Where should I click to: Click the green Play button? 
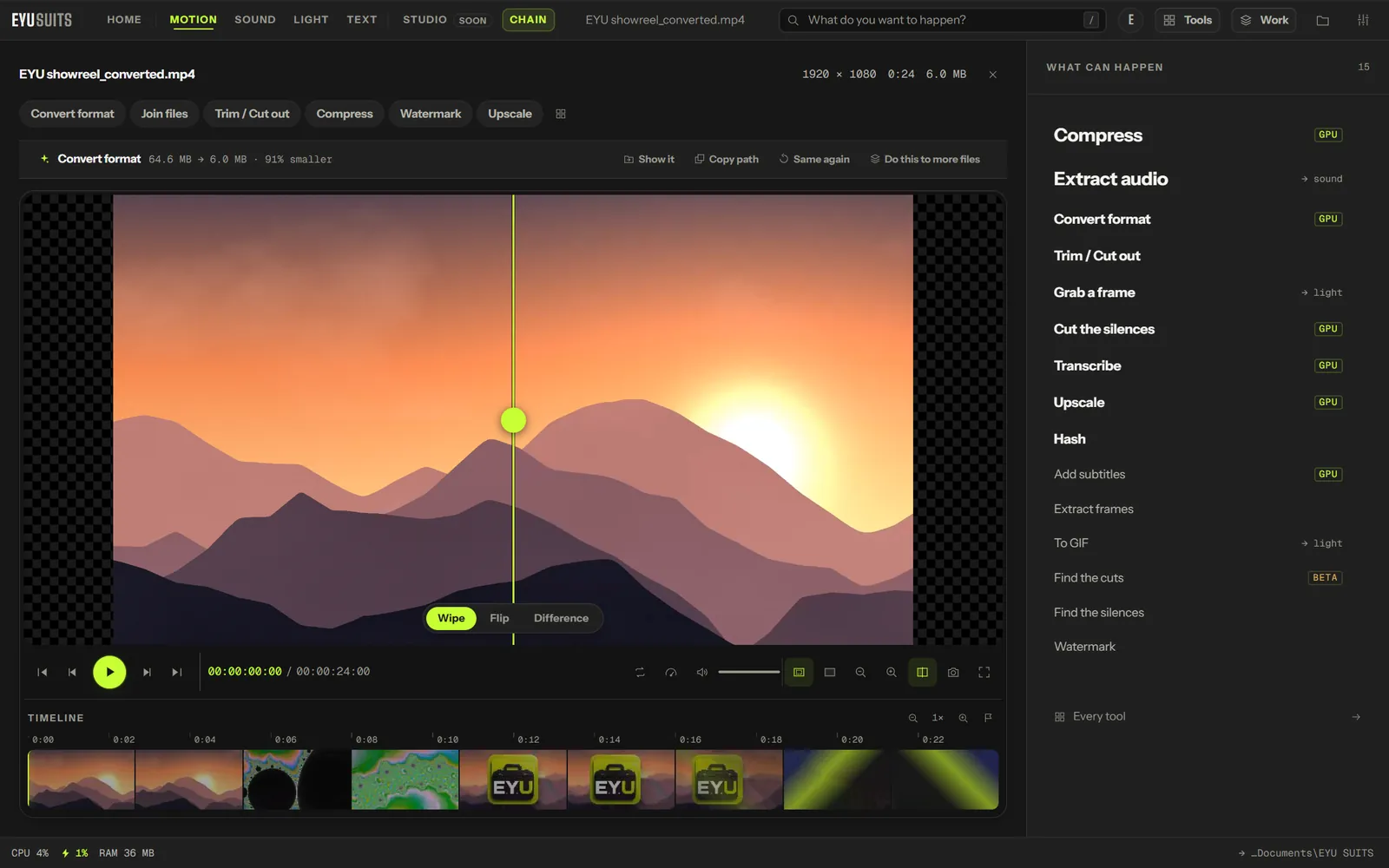click(x=109, y=672)
